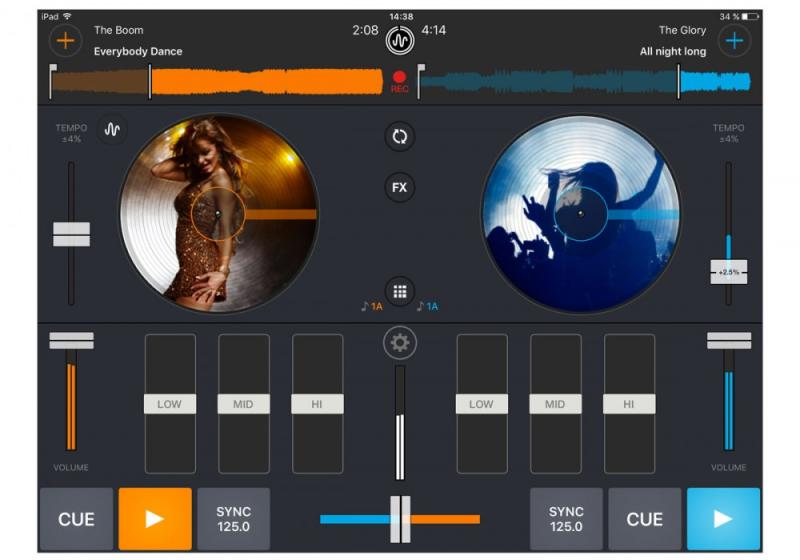This screenshot has height=560, width=800.
Task: Click the left LOW EQ slider
Action: tap(170, 404)
